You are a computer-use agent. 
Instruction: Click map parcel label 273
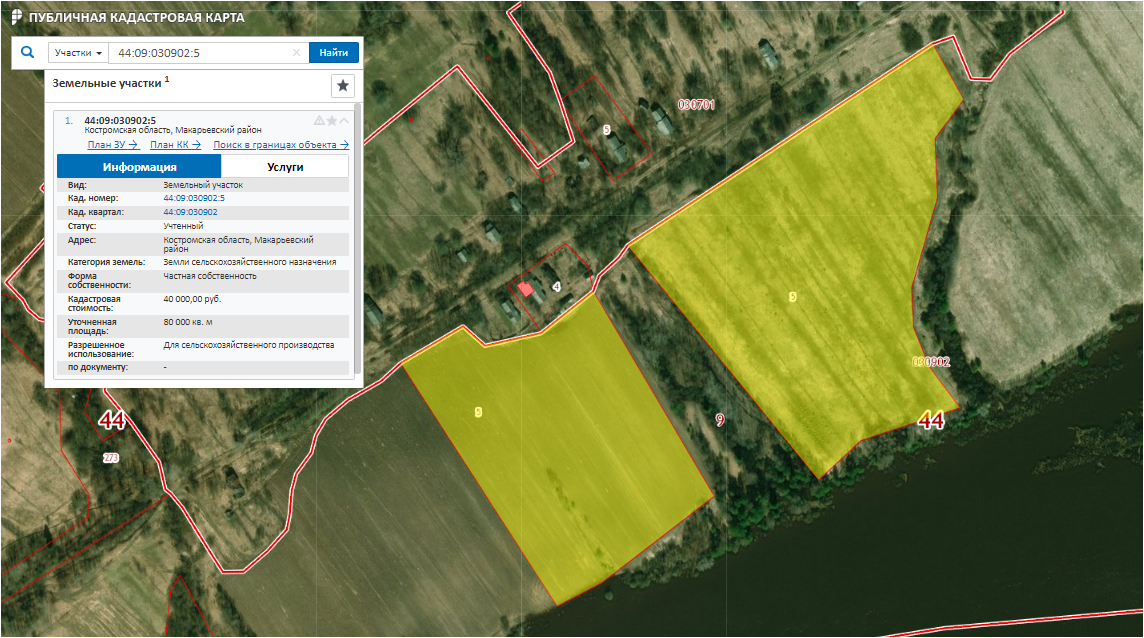point(111,458)
